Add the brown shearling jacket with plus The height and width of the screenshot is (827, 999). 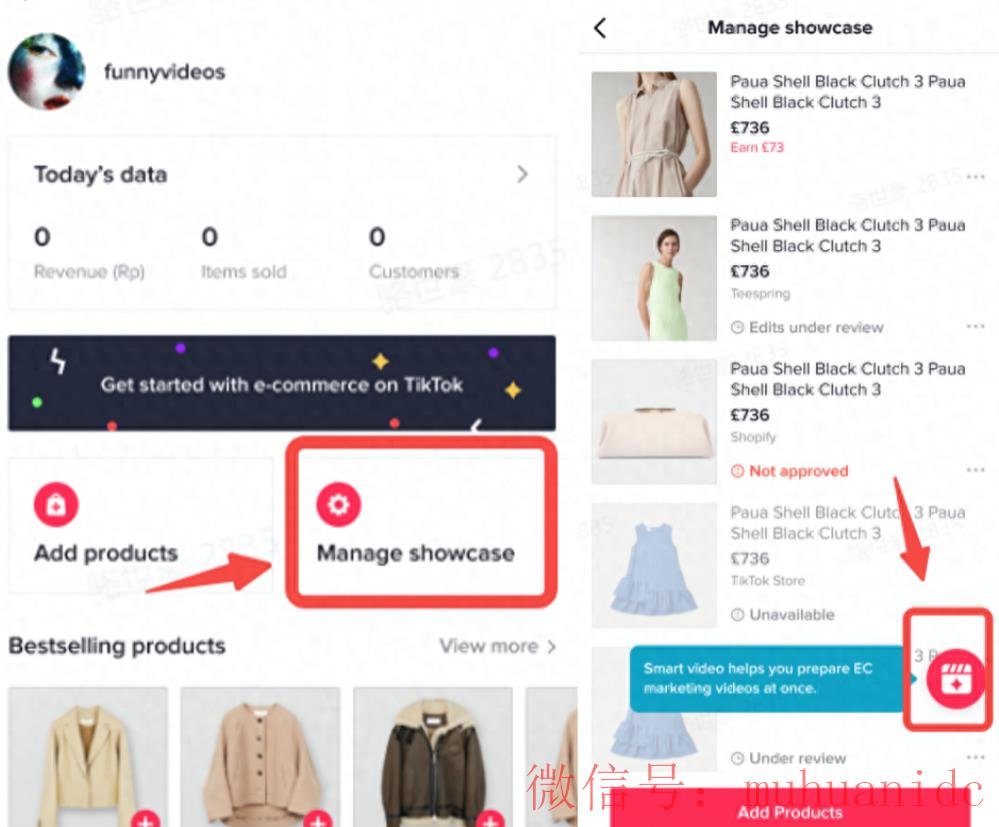[x=490, y=819]
